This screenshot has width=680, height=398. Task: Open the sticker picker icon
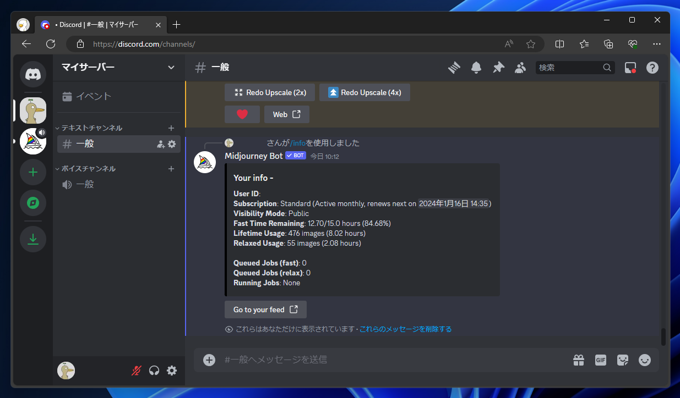[x=623, y=360]
